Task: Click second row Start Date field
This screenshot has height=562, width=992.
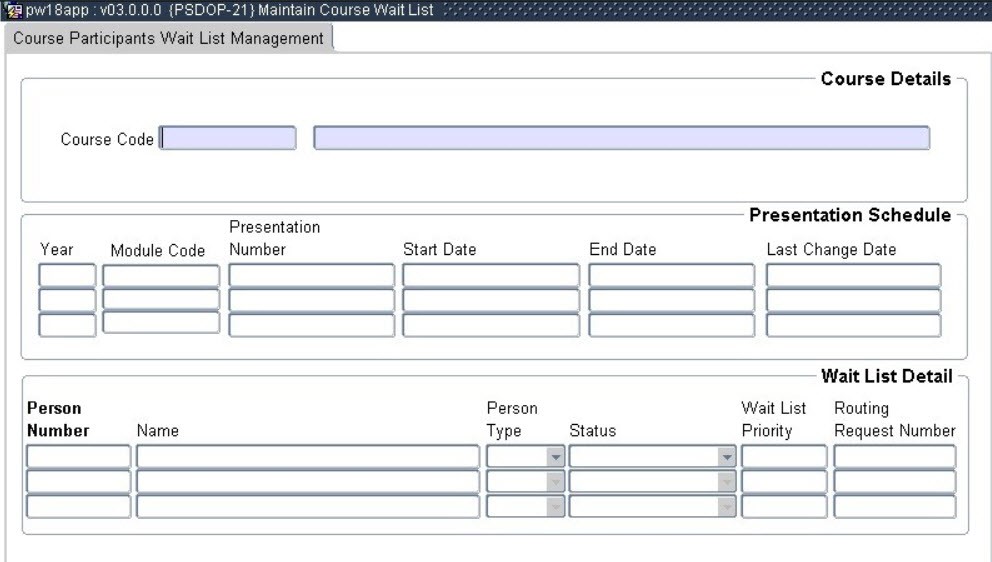Action: [491, 300]
